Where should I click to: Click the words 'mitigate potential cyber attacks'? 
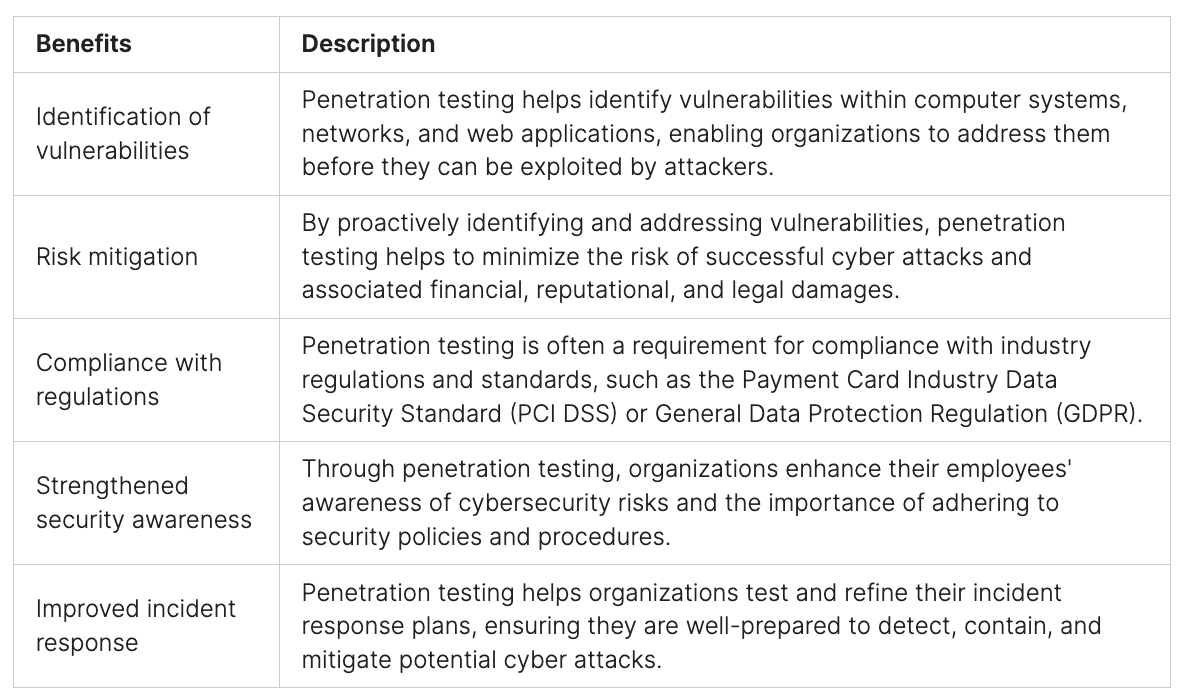coord(481,659)
